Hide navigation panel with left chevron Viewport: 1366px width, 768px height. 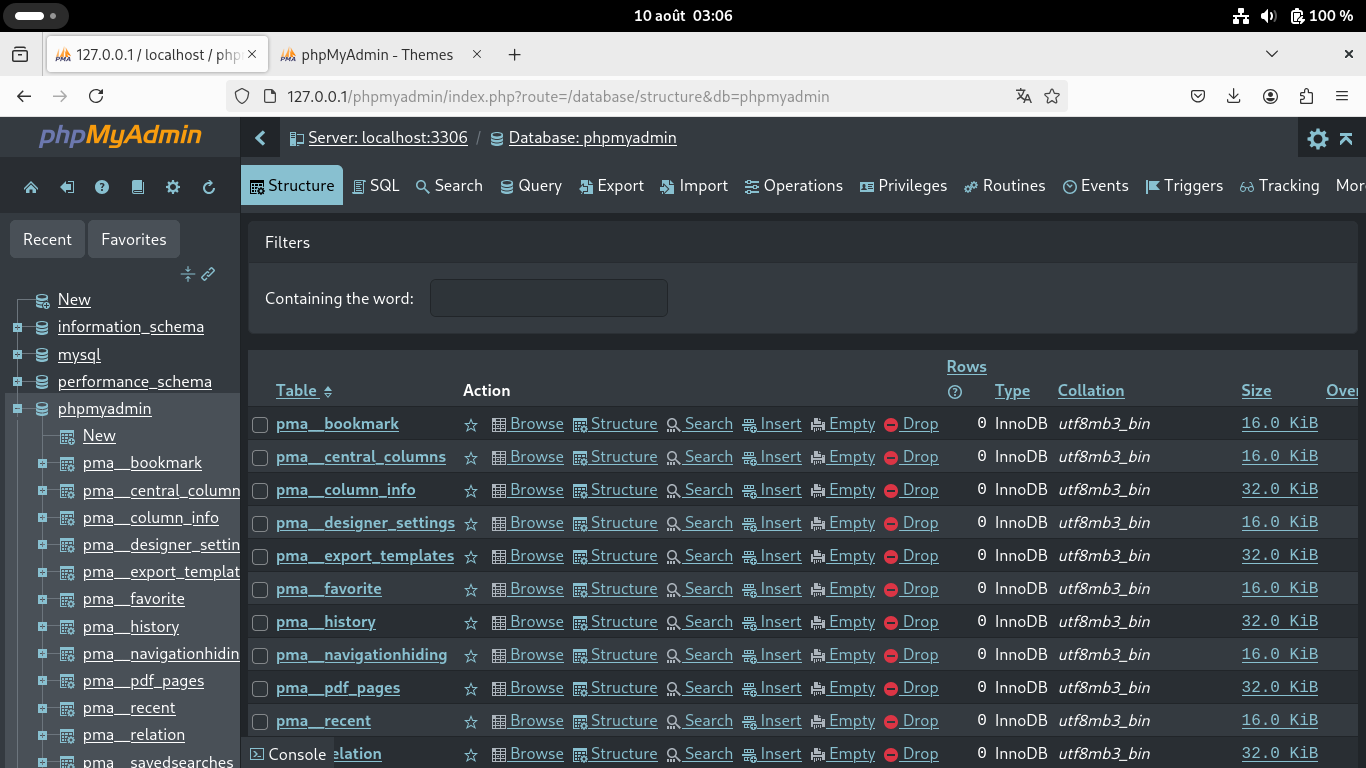coord(260,138)
